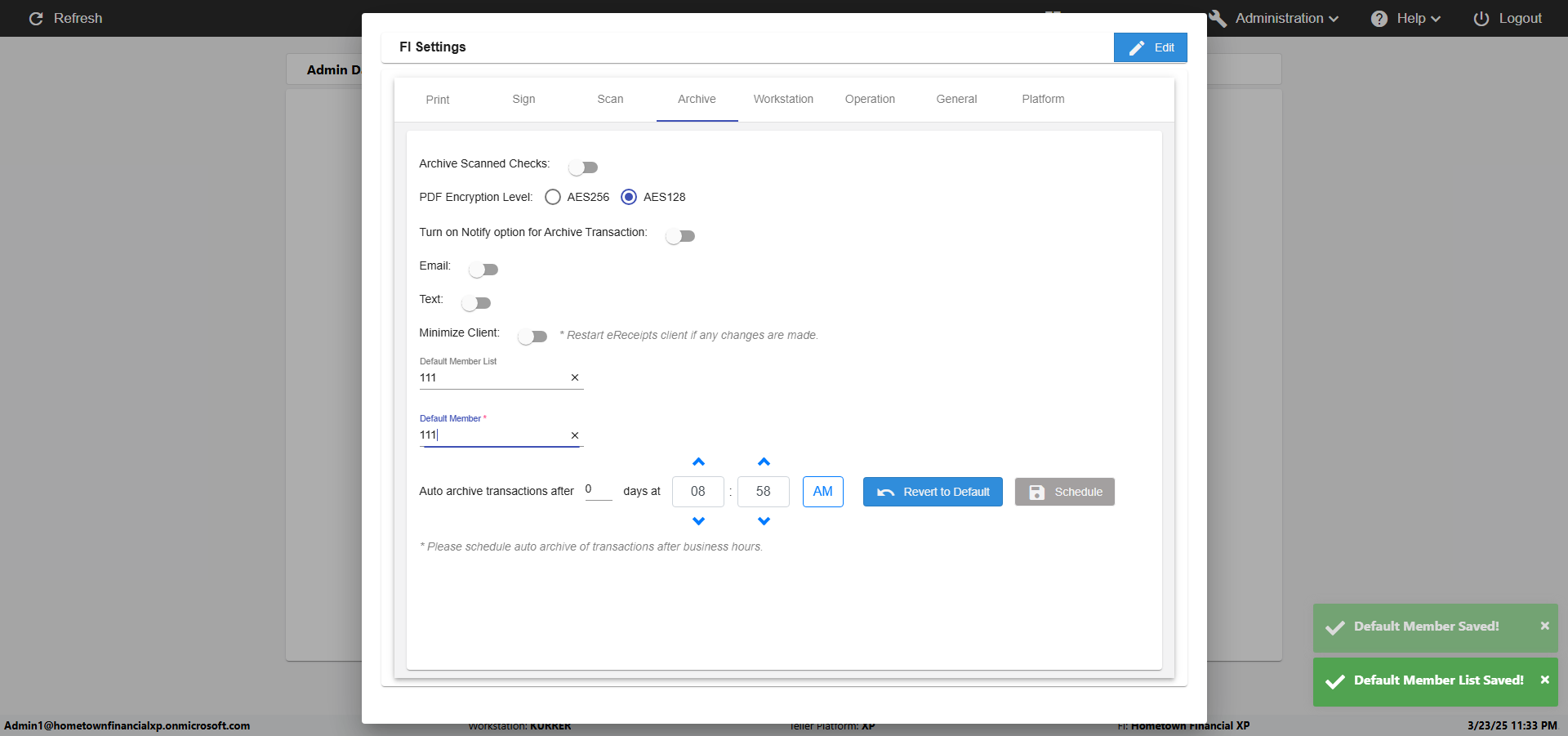Clear the Default Member field
The width and height of the screenshot is (1568, 736).
coord(575,435)
